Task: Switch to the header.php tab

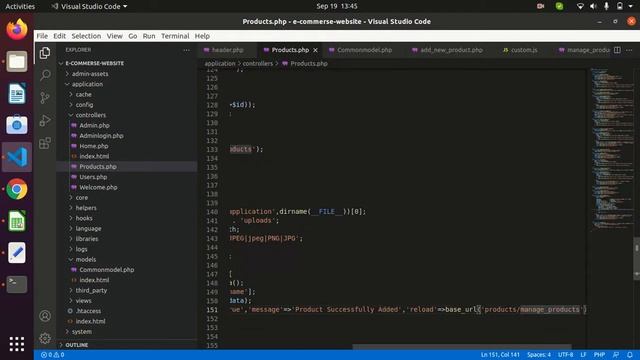Action: coord(227,50)
